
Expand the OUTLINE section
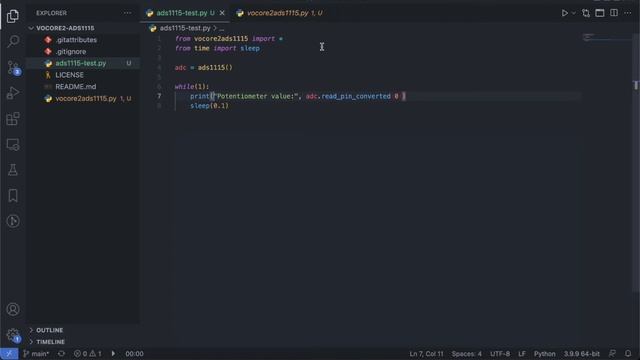49,330
